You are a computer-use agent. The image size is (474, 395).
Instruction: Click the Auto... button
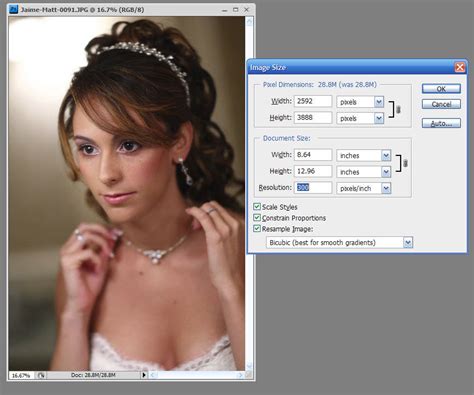click(x=441, y=123)
